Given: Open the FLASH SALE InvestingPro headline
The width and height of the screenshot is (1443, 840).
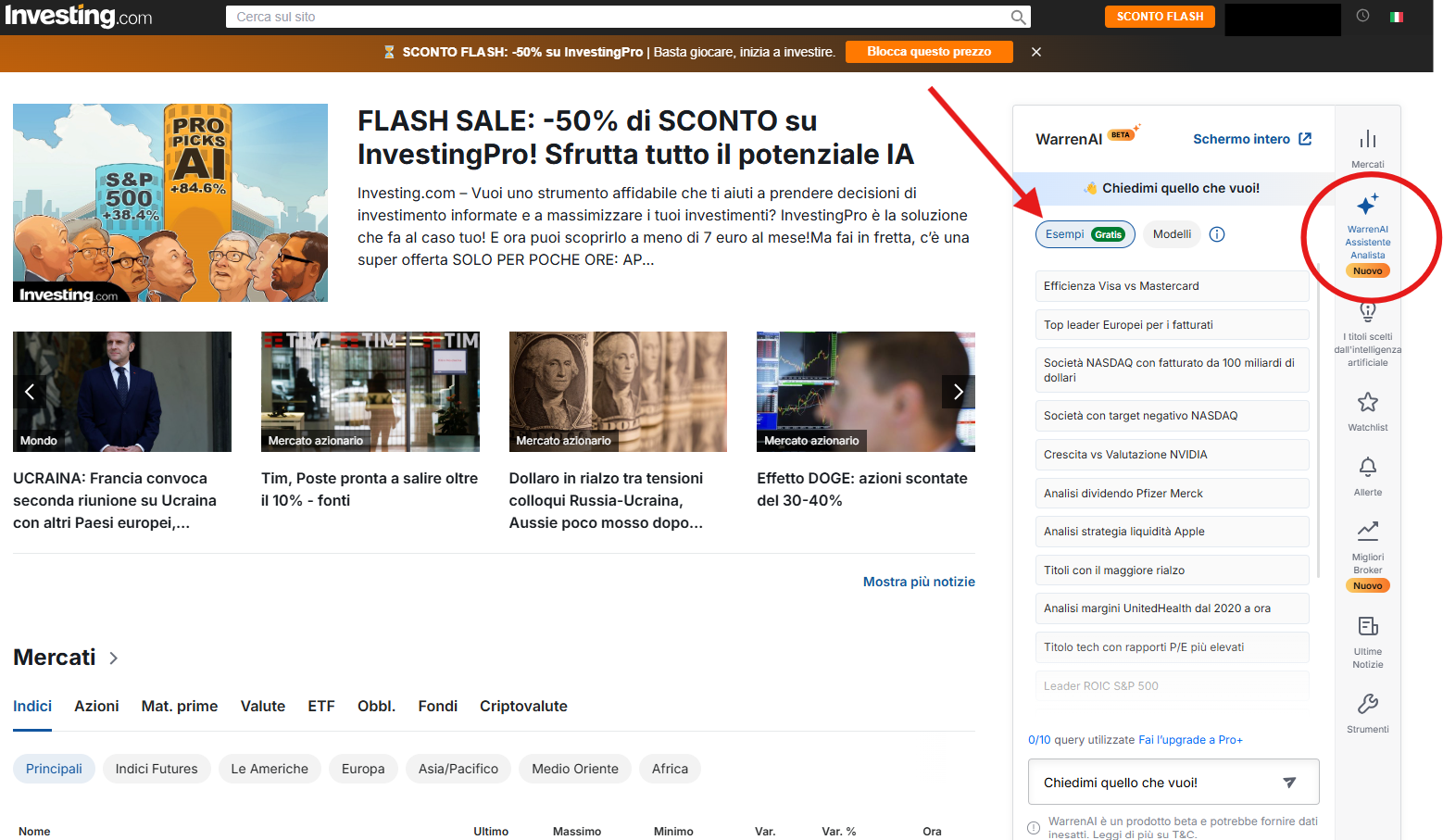Looking at the screenshot, I should pos(636,137).
